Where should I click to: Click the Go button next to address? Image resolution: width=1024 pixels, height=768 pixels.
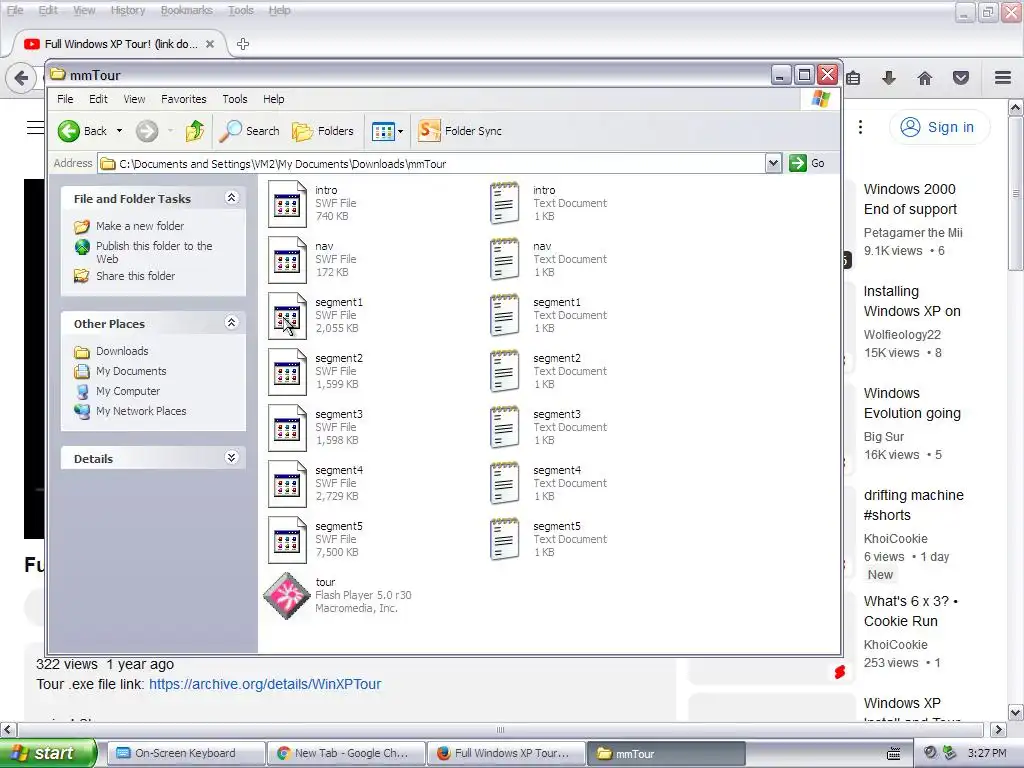coord(807,163)
